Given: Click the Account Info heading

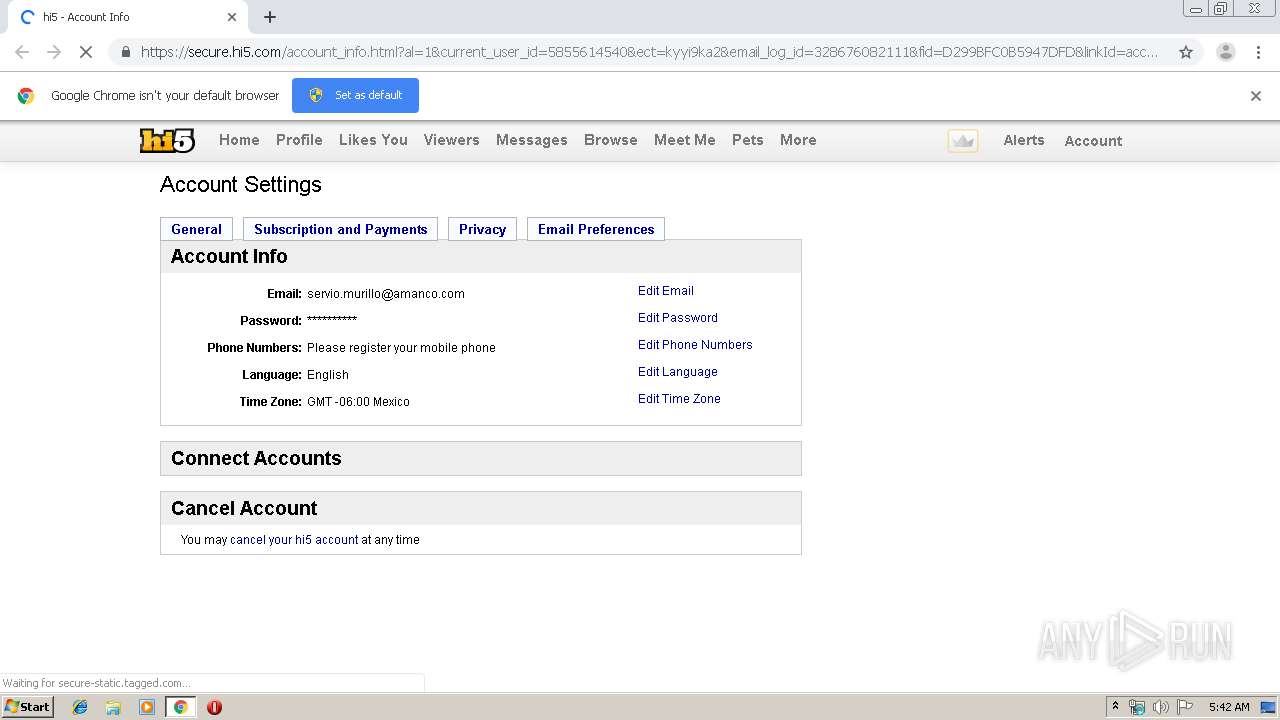Looking at the screenshot, I should (x=229, y=256).
